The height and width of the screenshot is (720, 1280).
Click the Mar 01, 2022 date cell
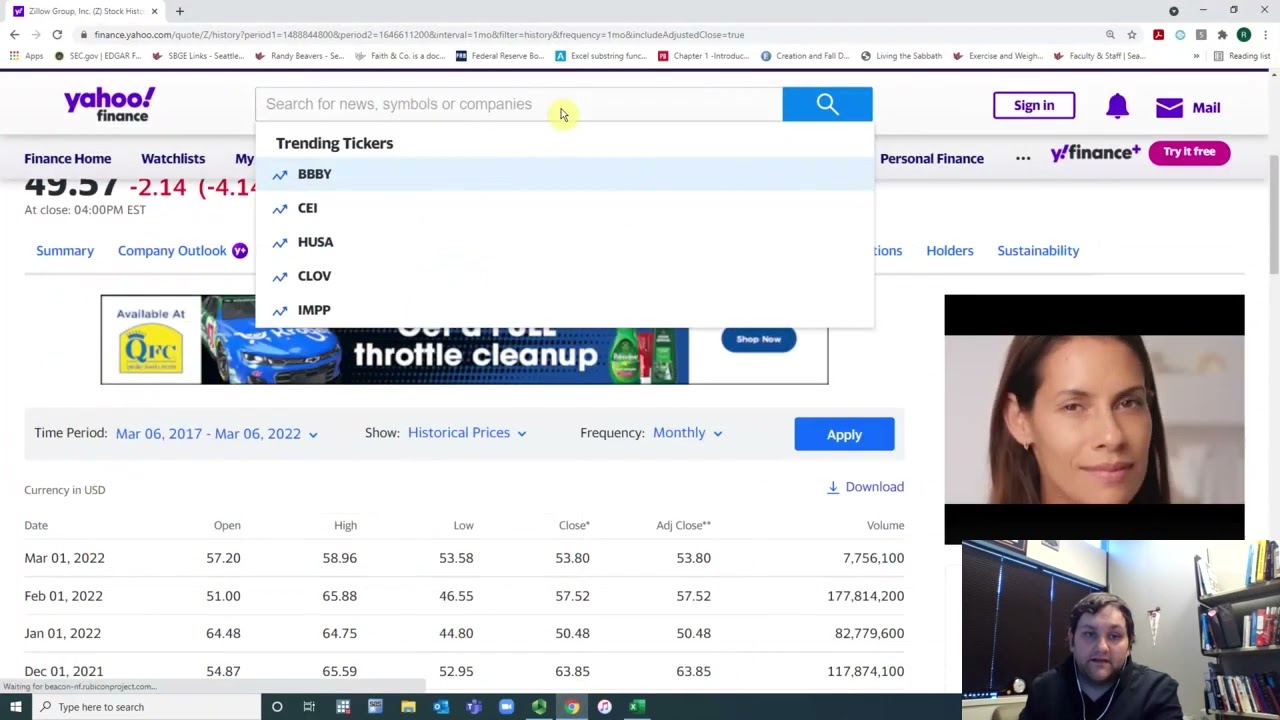(x=64, y=558)
